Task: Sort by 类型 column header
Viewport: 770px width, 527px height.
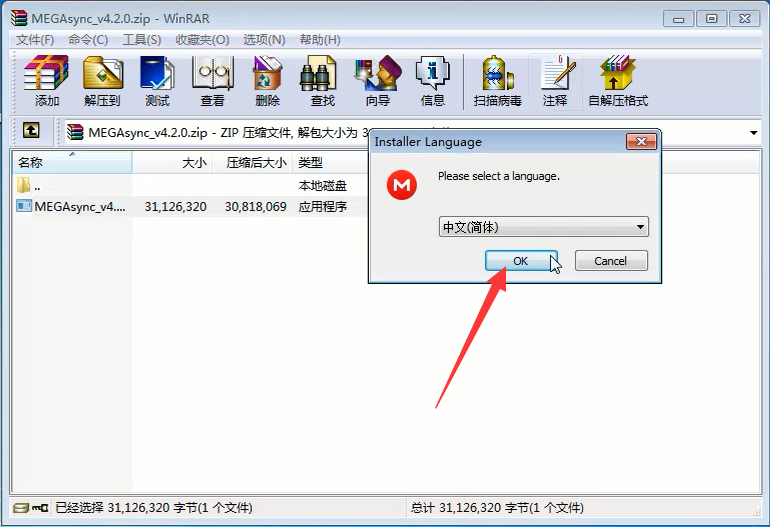Action: (x=330, y=162)
